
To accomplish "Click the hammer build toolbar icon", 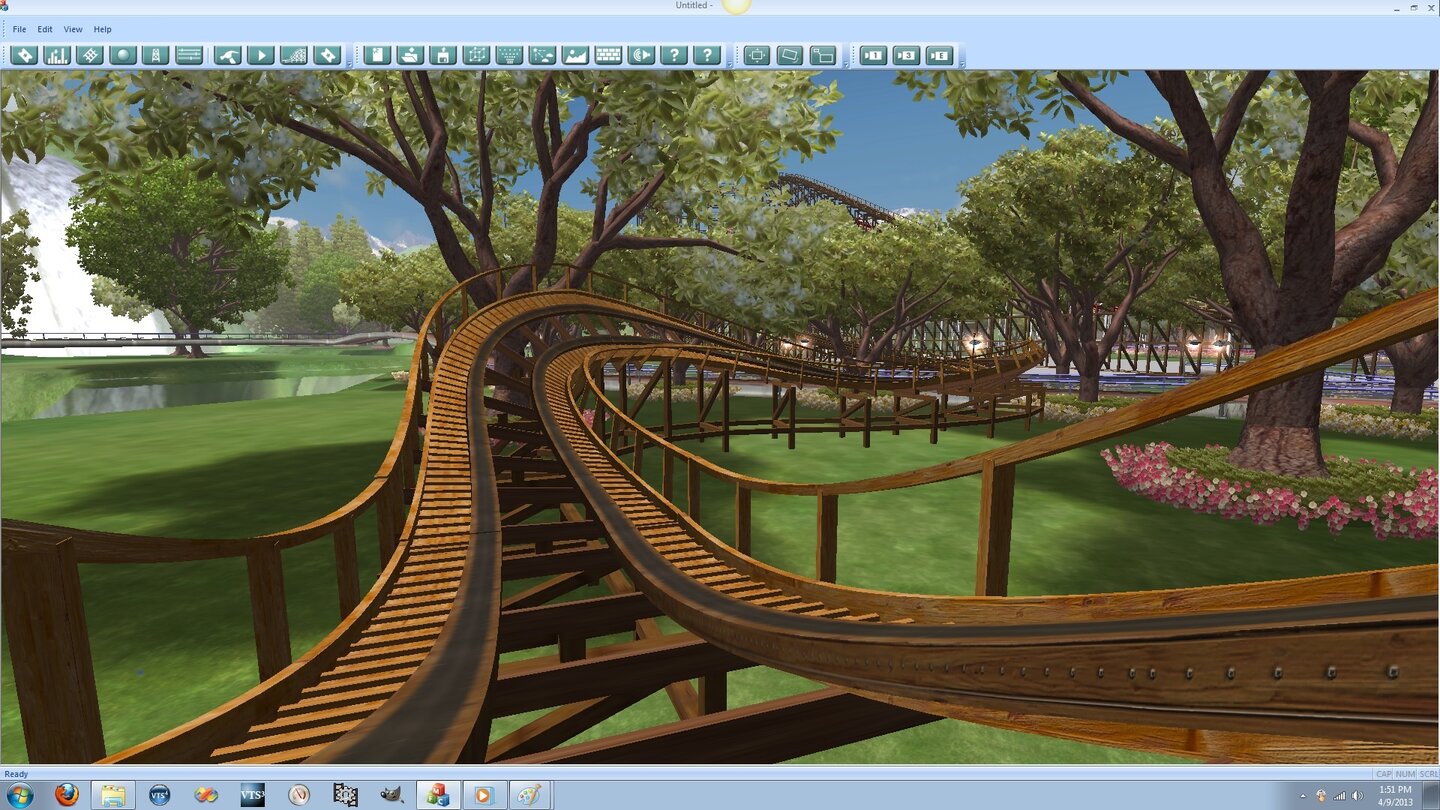I will coord(228,55).
